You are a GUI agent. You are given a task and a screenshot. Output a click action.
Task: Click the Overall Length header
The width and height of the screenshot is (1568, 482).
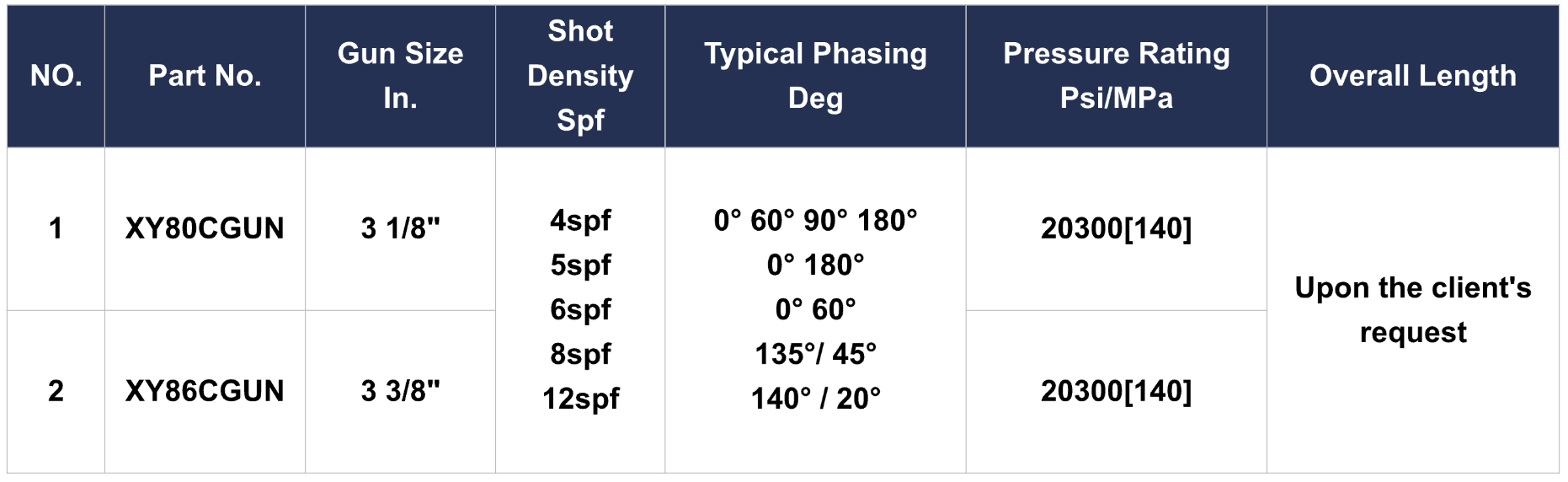click(1413, 76)
